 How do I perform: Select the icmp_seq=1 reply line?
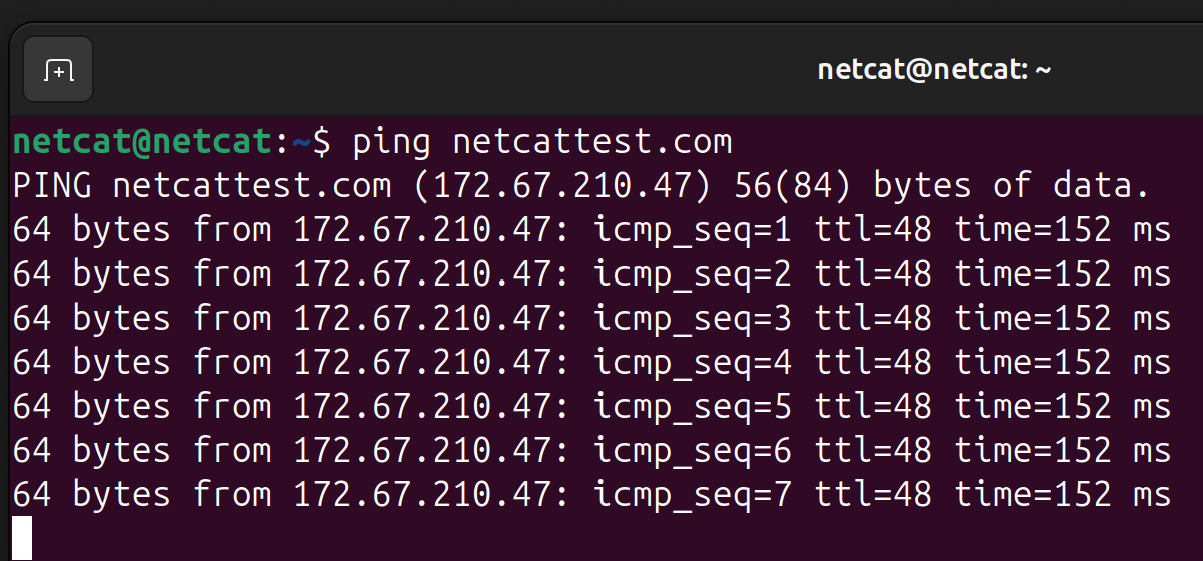point(592,230)
